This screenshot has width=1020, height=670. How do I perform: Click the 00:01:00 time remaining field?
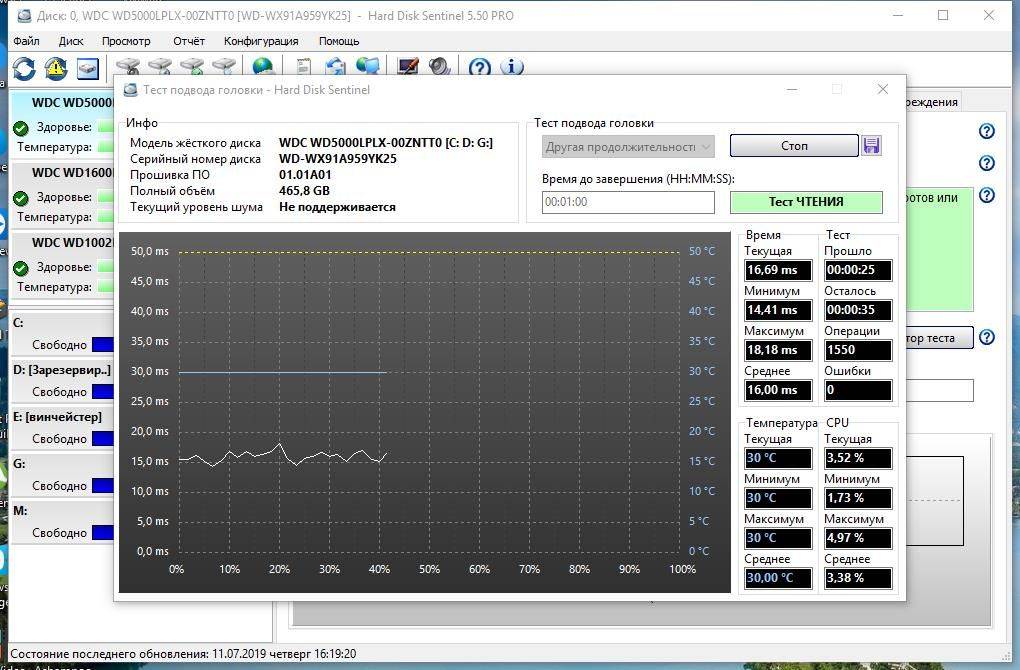pyautogui.click(x=628, y=202)
